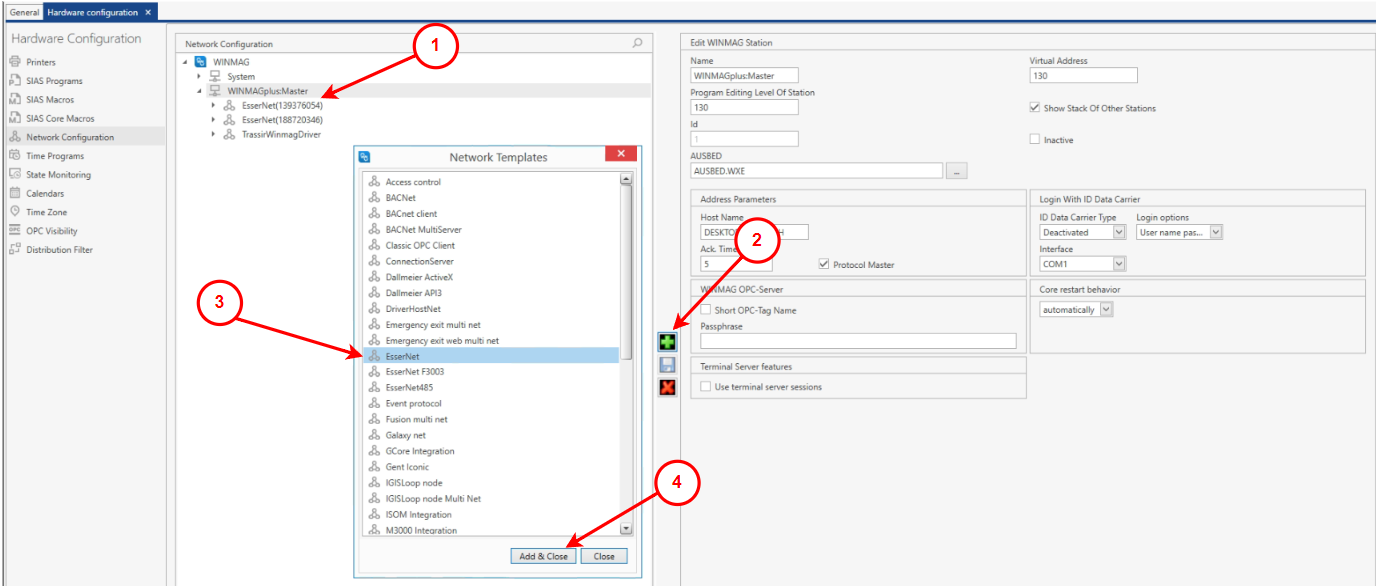Select EsserNet F3003 template
Screen dimensions: 1376x586
[415, 371]
